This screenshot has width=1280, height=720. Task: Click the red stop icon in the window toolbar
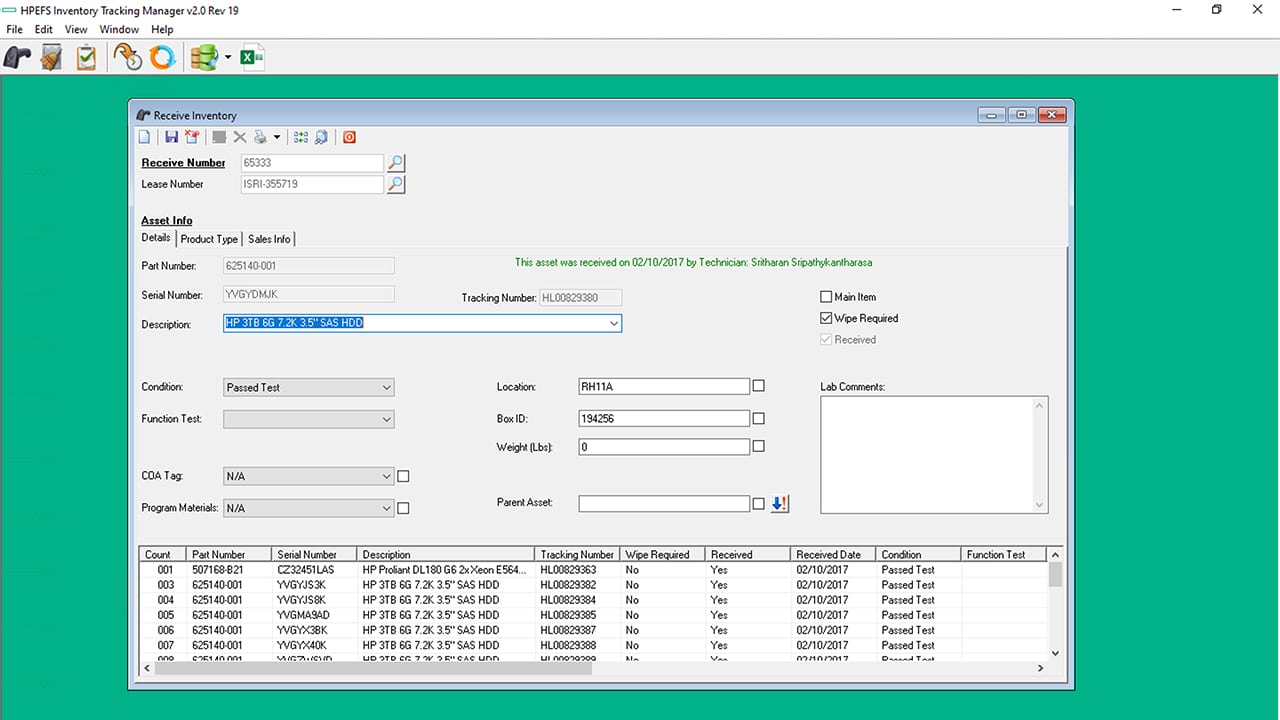[x=349, y=137]
